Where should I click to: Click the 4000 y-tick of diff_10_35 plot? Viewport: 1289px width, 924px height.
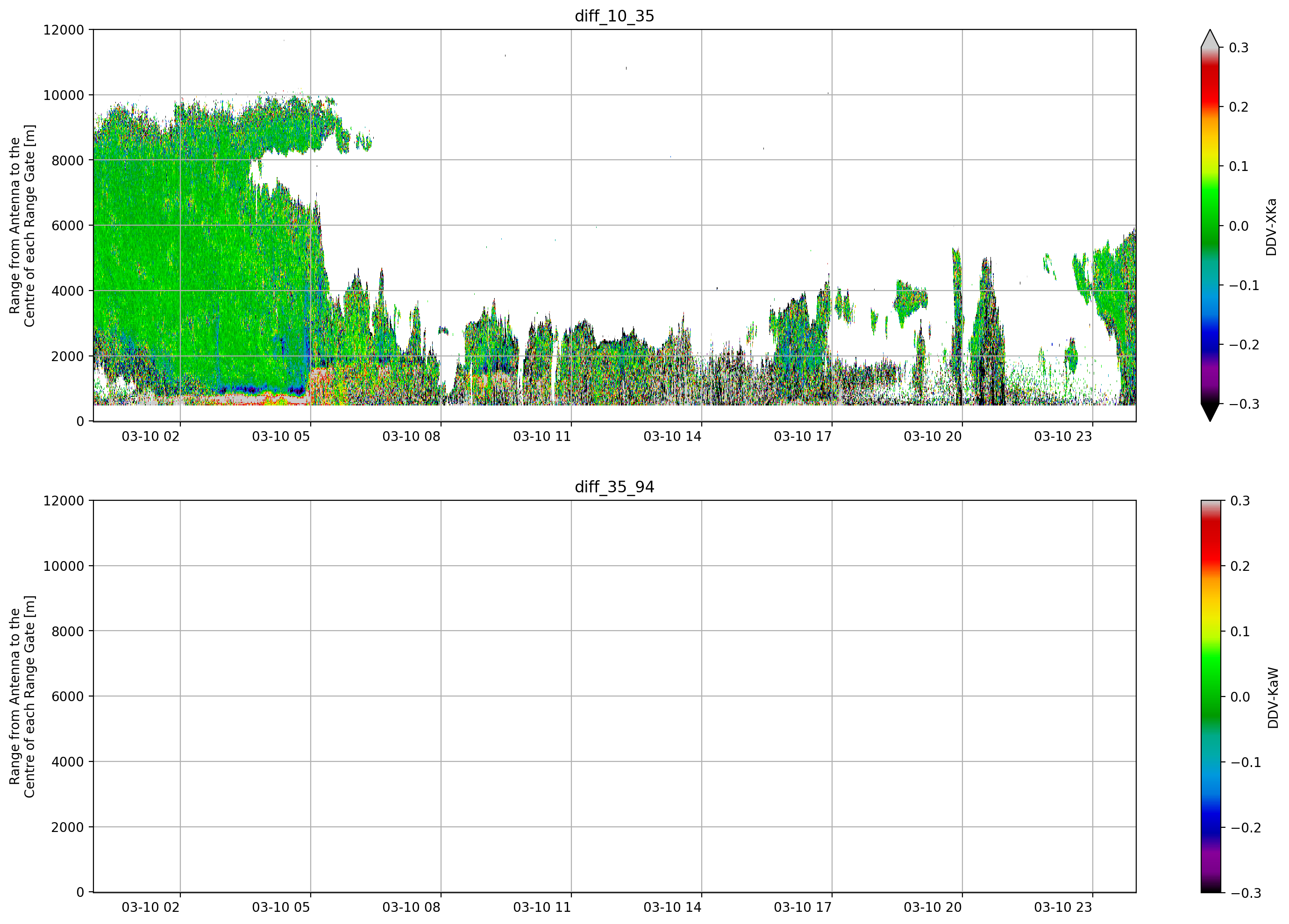[x=68, y=291]
